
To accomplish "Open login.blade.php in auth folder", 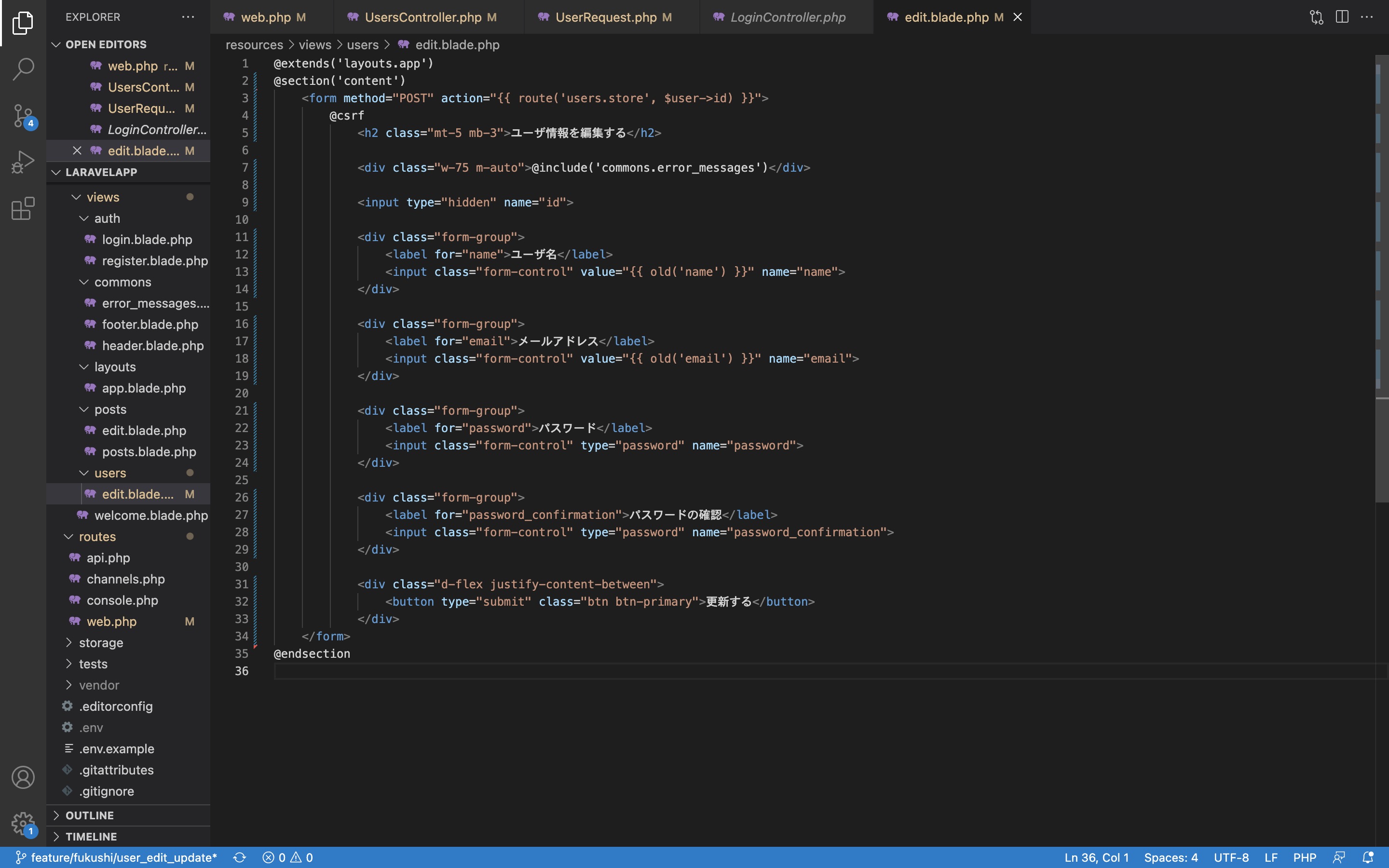I will point(146,239).
